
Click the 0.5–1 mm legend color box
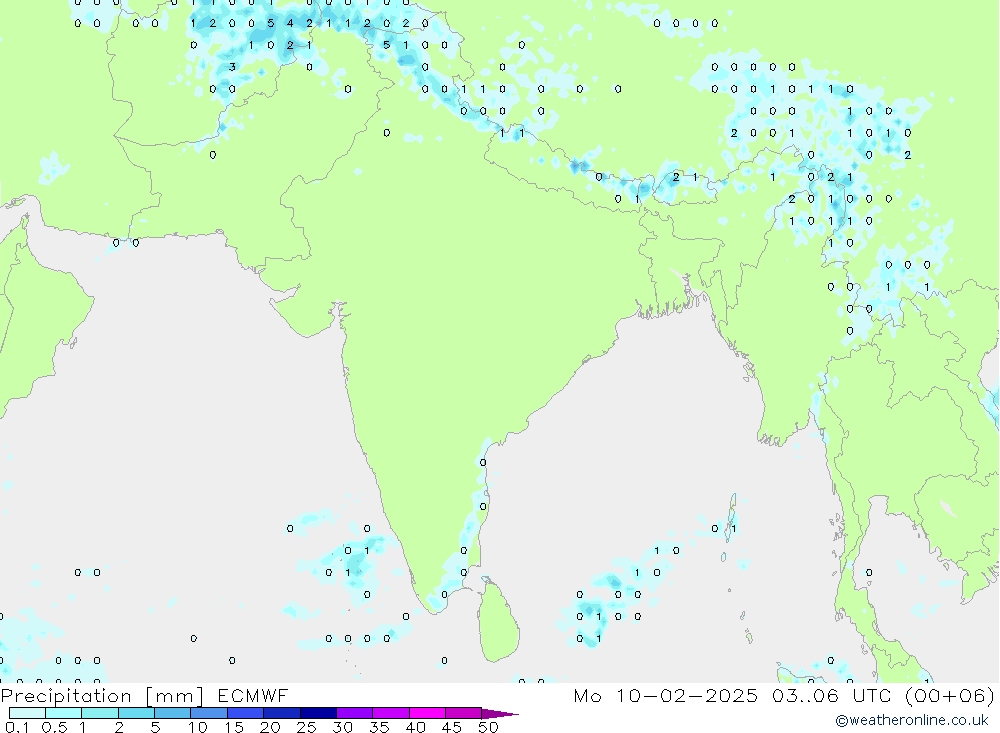pyautogui.click(x=64, y=713)
